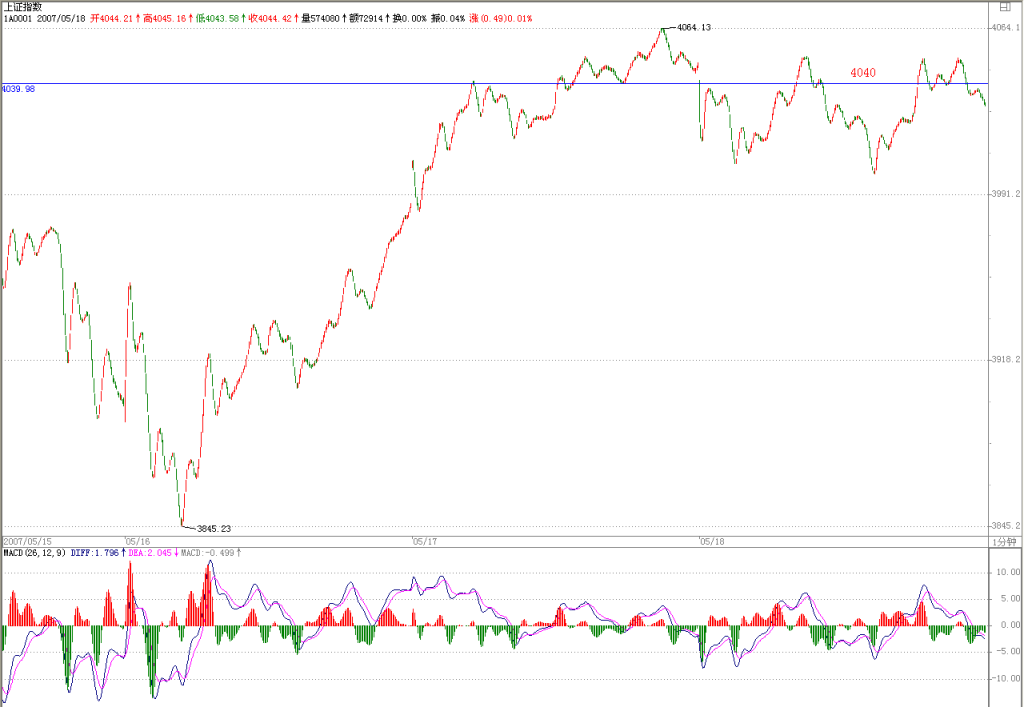Click the 05/18 date marker on time axis
Viewport: 1024px width, 707px height.
click(712, 542)
